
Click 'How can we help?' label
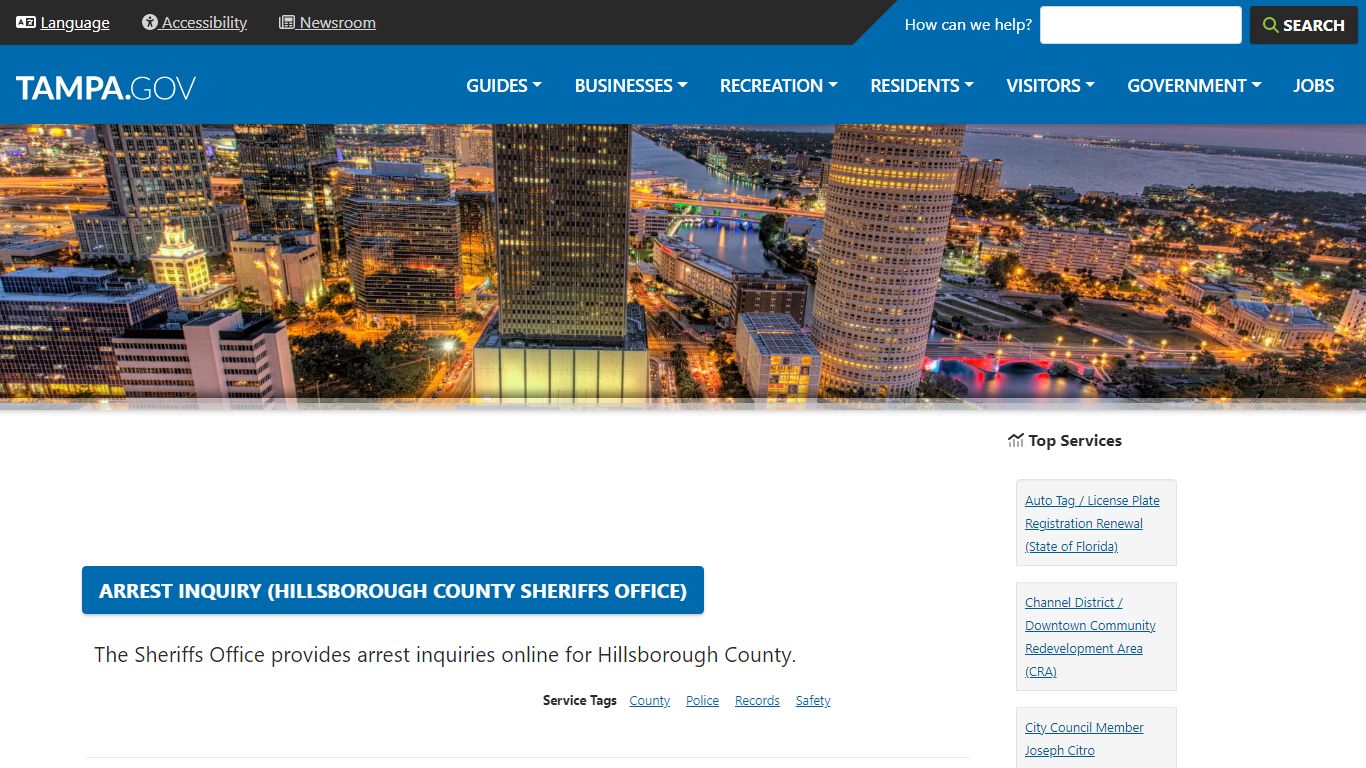click(968, 25)
